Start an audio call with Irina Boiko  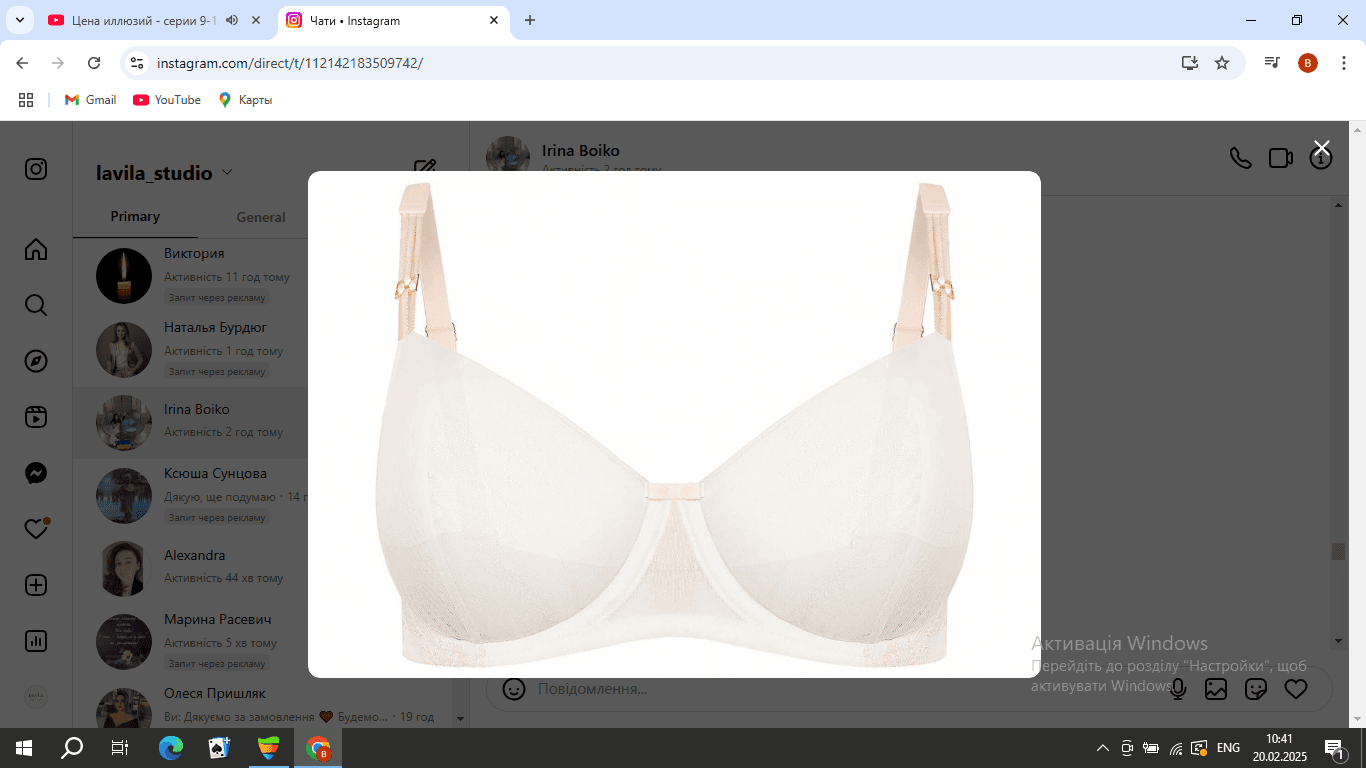coord(1240,158)
